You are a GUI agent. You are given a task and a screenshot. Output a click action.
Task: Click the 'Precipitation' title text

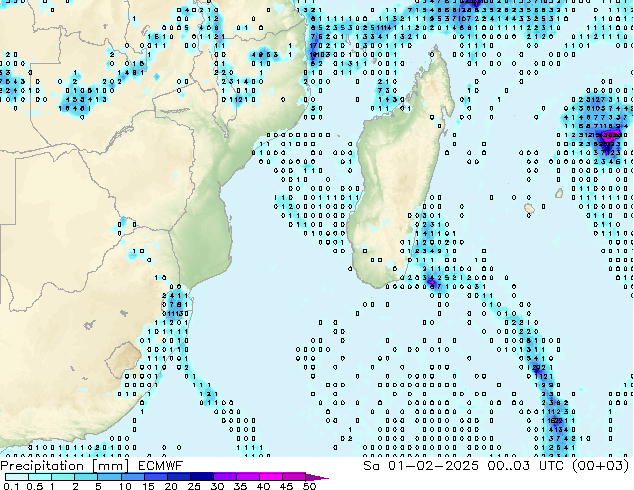(42, 466)
